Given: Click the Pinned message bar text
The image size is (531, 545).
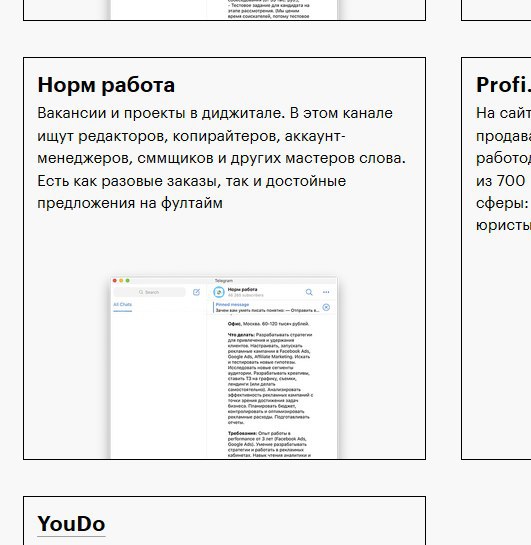Looking at the screenshot, I should tap(267, 308).
